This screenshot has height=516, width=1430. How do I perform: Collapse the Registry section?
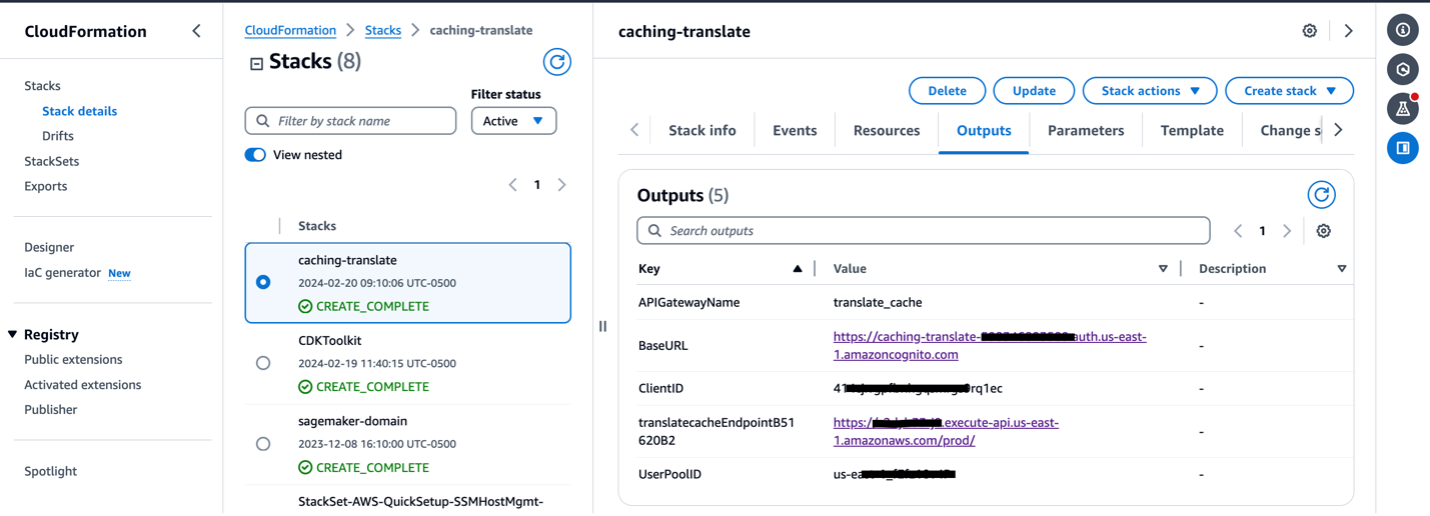13,335
